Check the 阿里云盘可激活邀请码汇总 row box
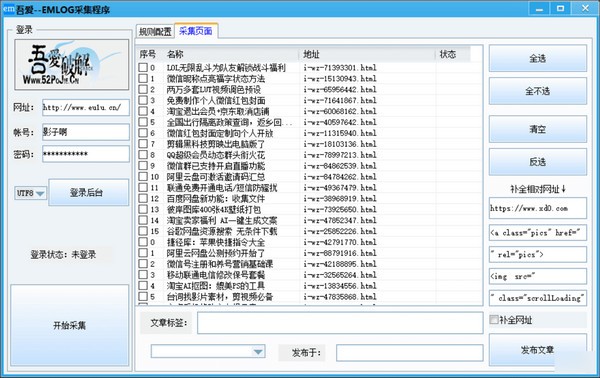This screenshot has width=600, height=378. pyautogui.click(x=143, y=177)
